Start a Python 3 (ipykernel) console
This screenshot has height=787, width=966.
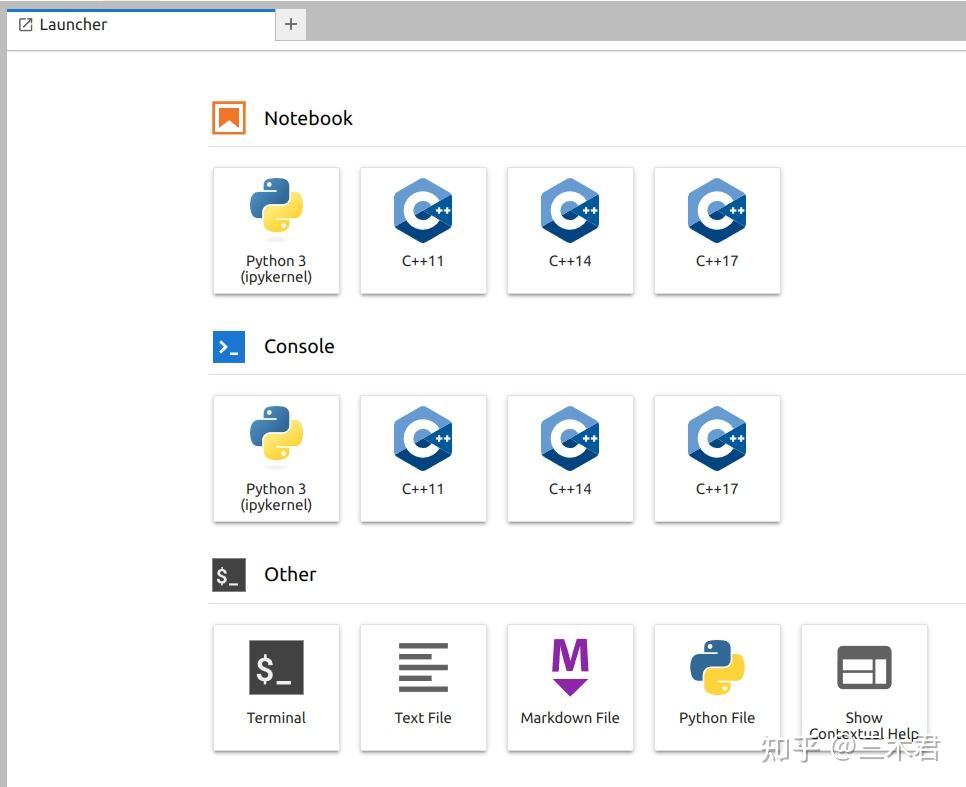[276, 459]
